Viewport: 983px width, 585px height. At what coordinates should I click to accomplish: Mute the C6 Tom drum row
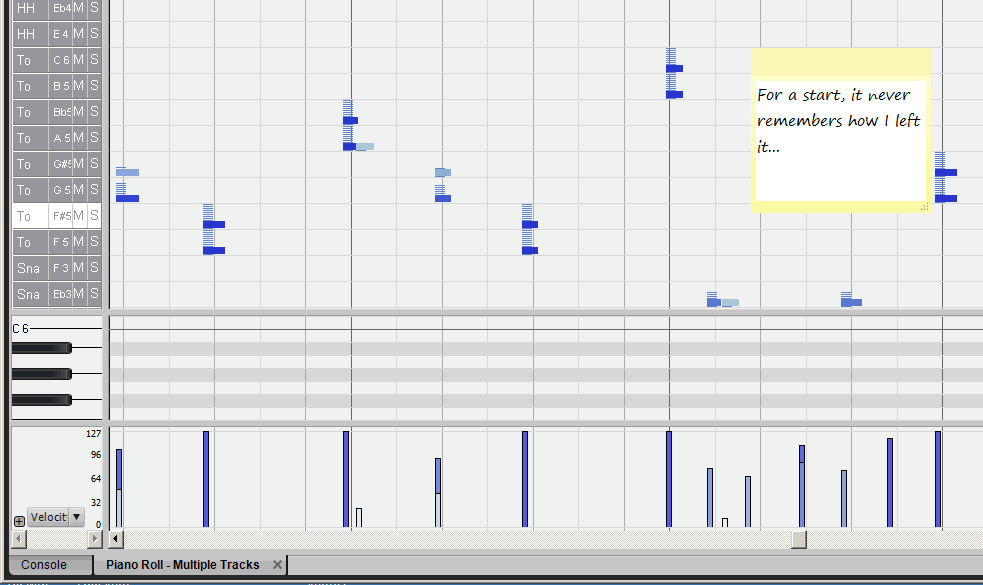79,60
